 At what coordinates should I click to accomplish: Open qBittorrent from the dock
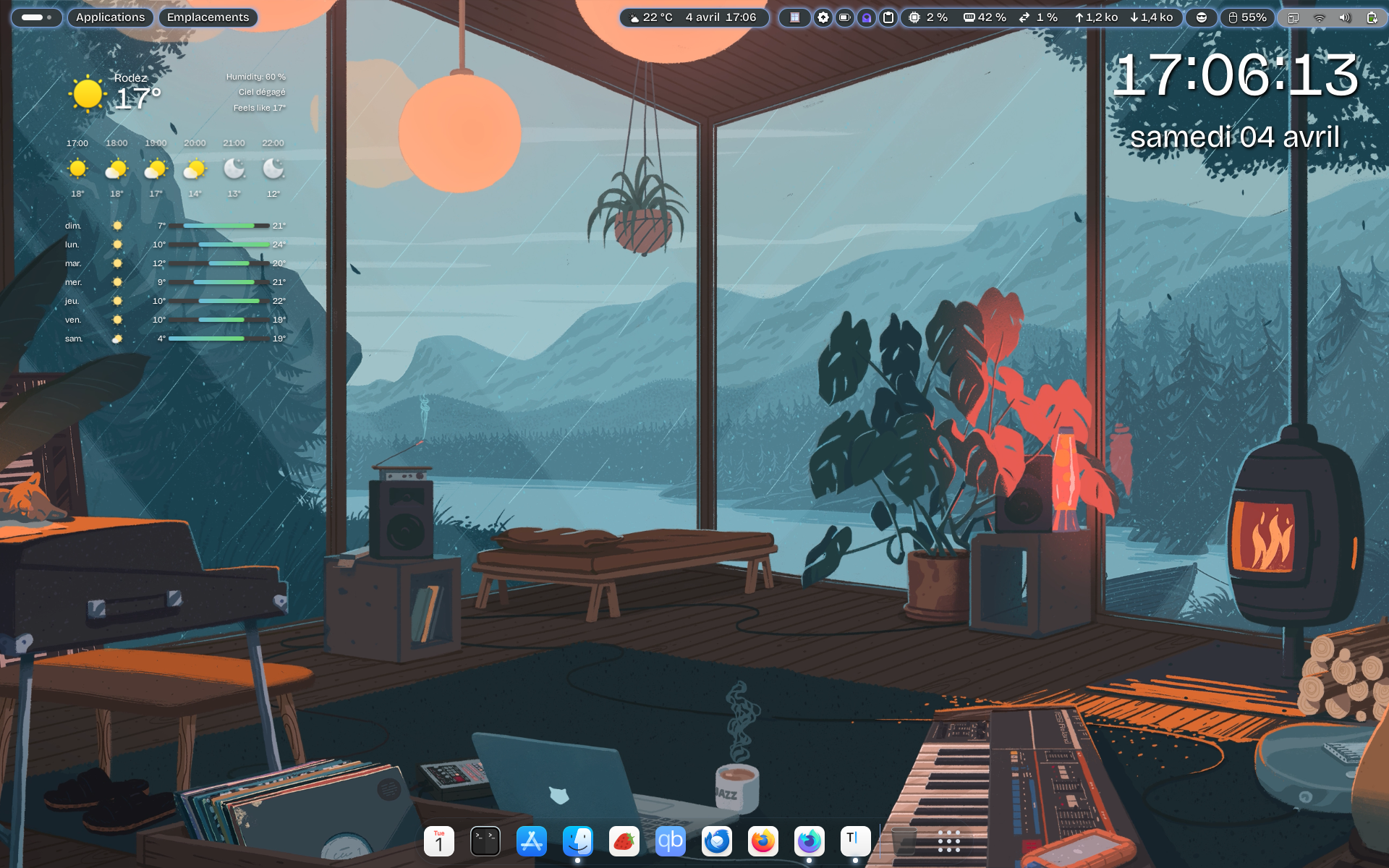tap(671, 841)
